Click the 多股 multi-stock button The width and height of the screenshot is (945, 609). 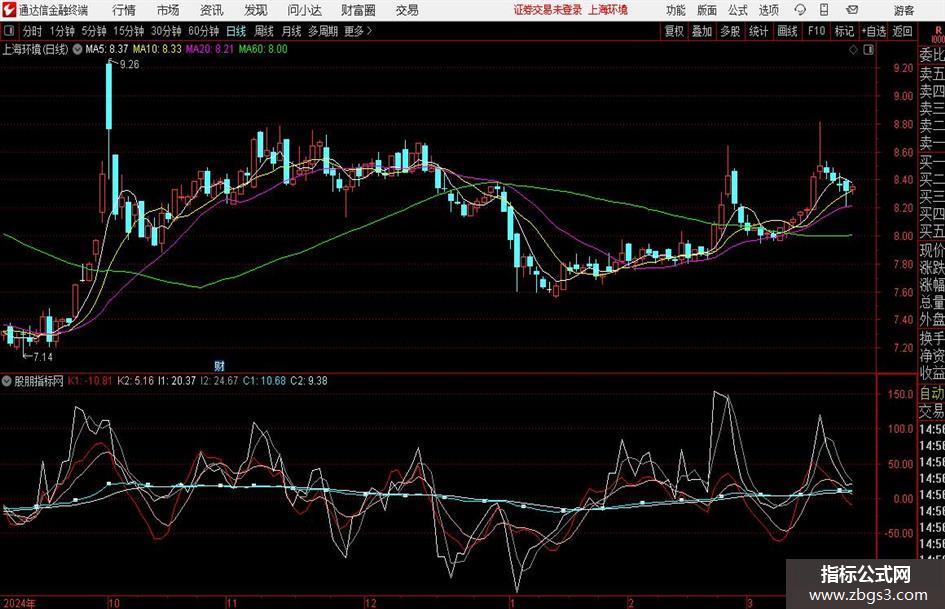click(x=730, y=31)
